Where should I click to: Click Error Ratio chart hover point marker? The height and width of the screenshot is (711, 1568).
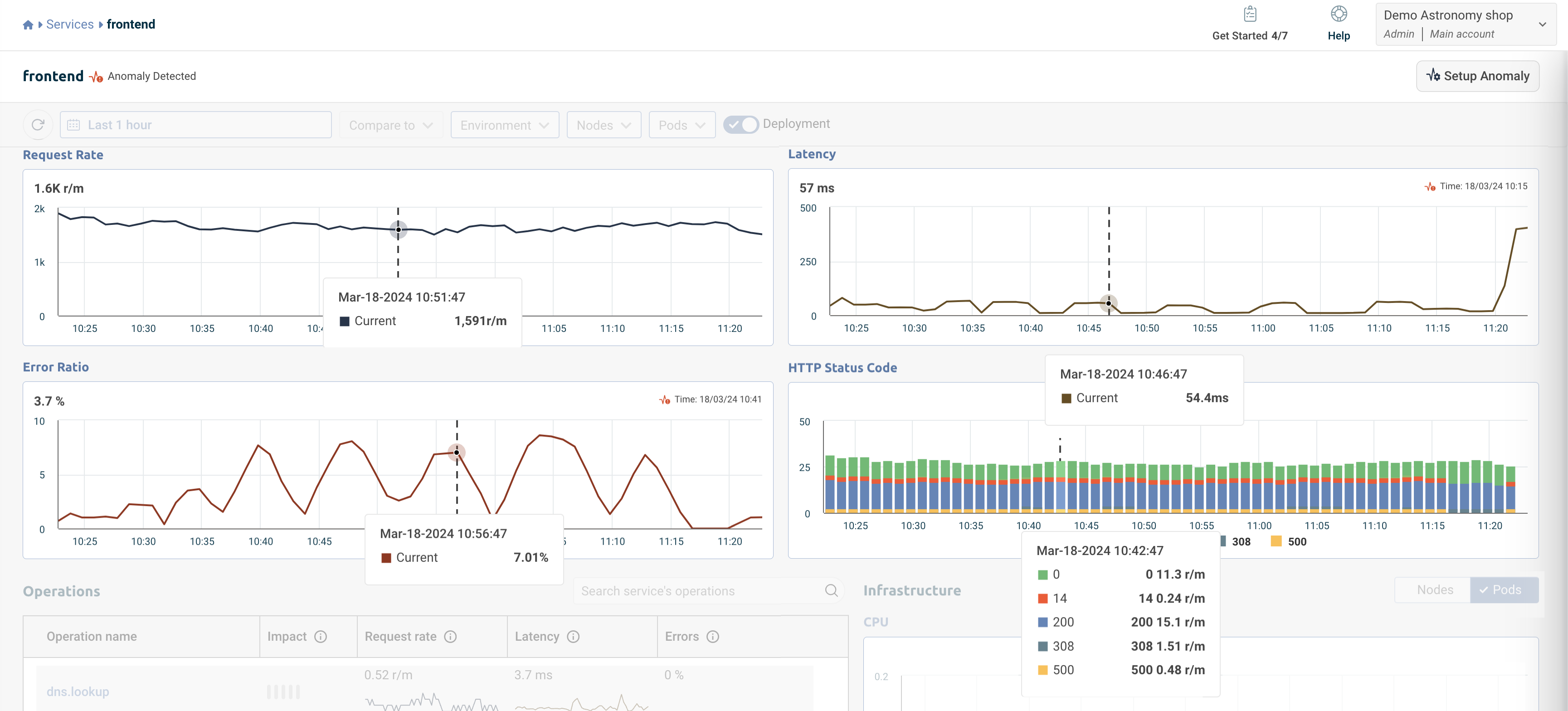coord(457,452)
